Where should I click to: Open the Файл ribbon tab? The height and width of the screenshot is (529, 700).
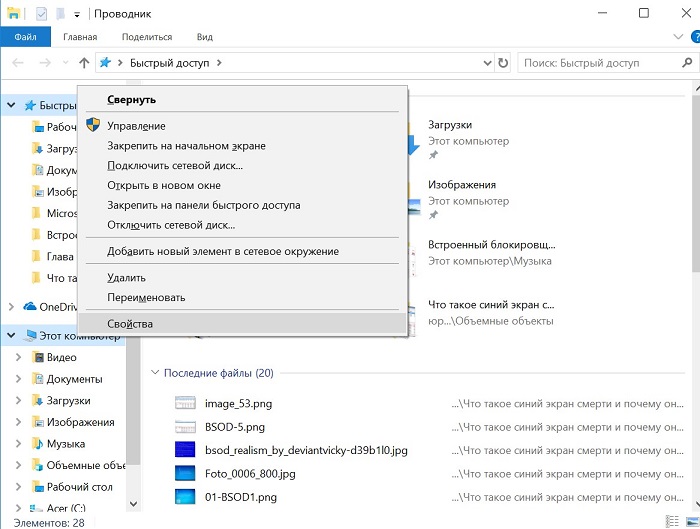click(25, 37)
